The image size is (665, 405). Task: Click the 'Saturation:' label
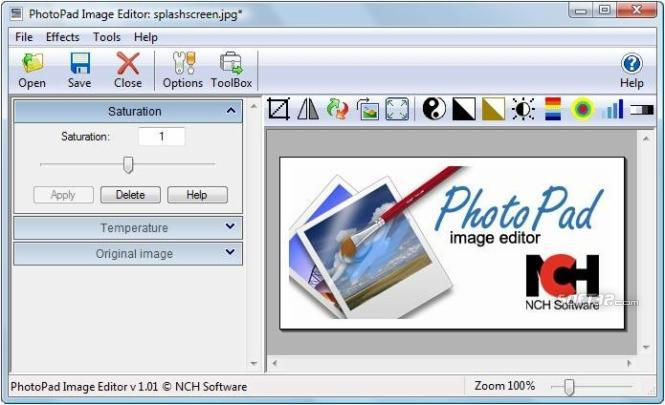[85, 137]
